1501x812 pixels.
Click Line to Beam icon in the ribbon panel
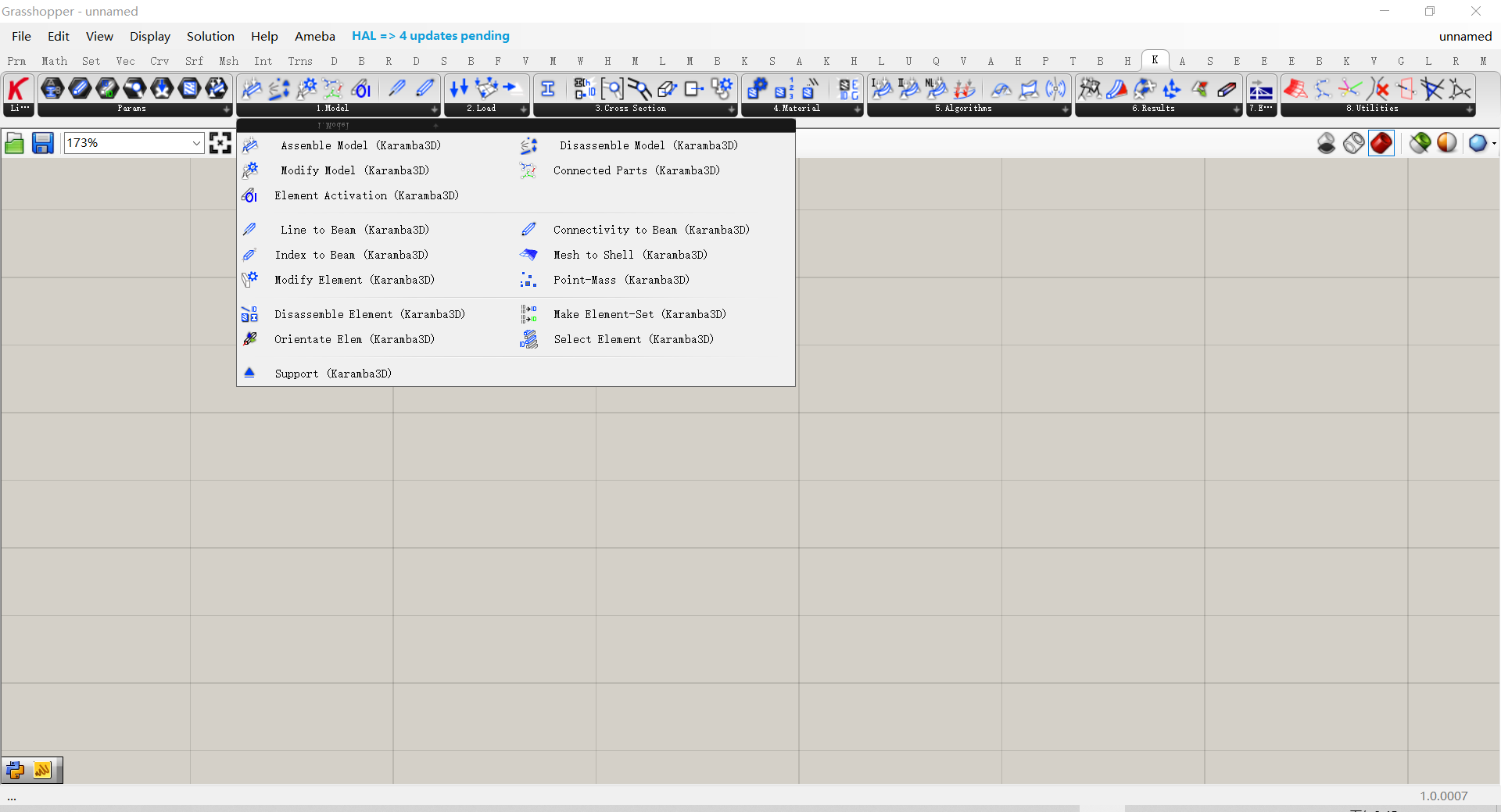point(397,89)
